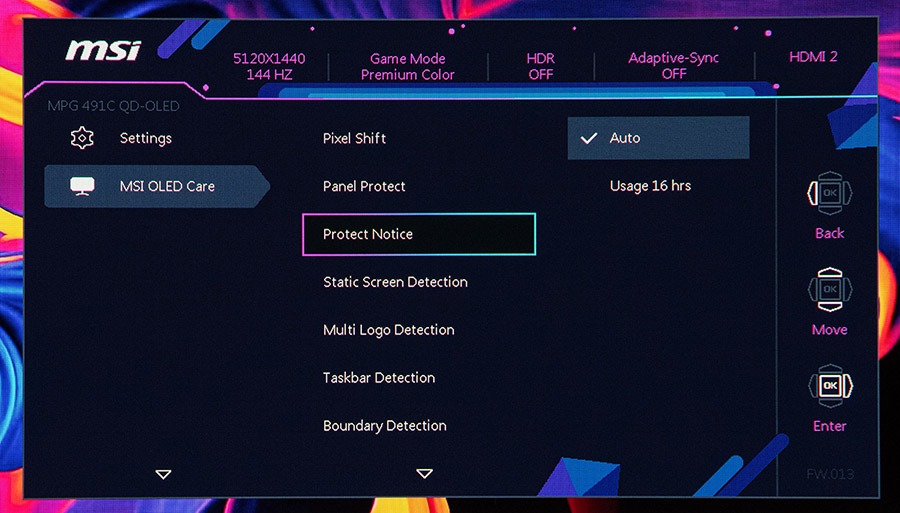Click the Move joystick icon
Viewport: 900px width, 513px height.
point(830,289)
